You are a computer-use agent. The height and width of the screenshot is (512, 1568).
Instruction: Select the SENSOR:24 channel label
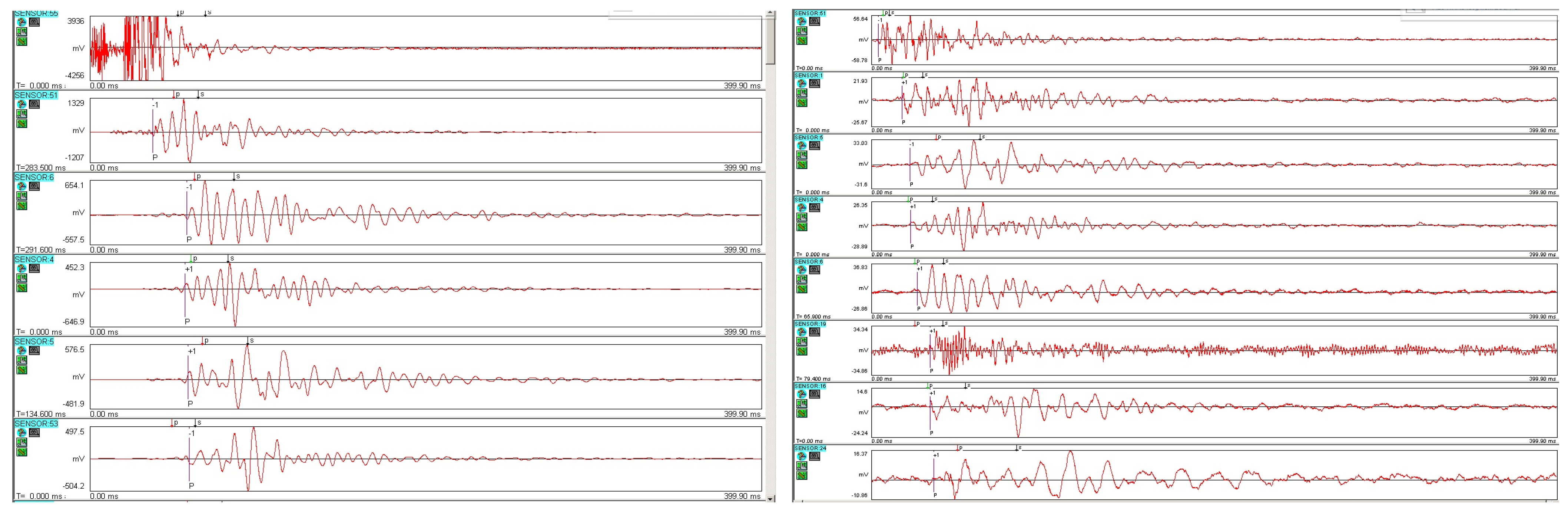pyautogui.click(x=810, y=448)
